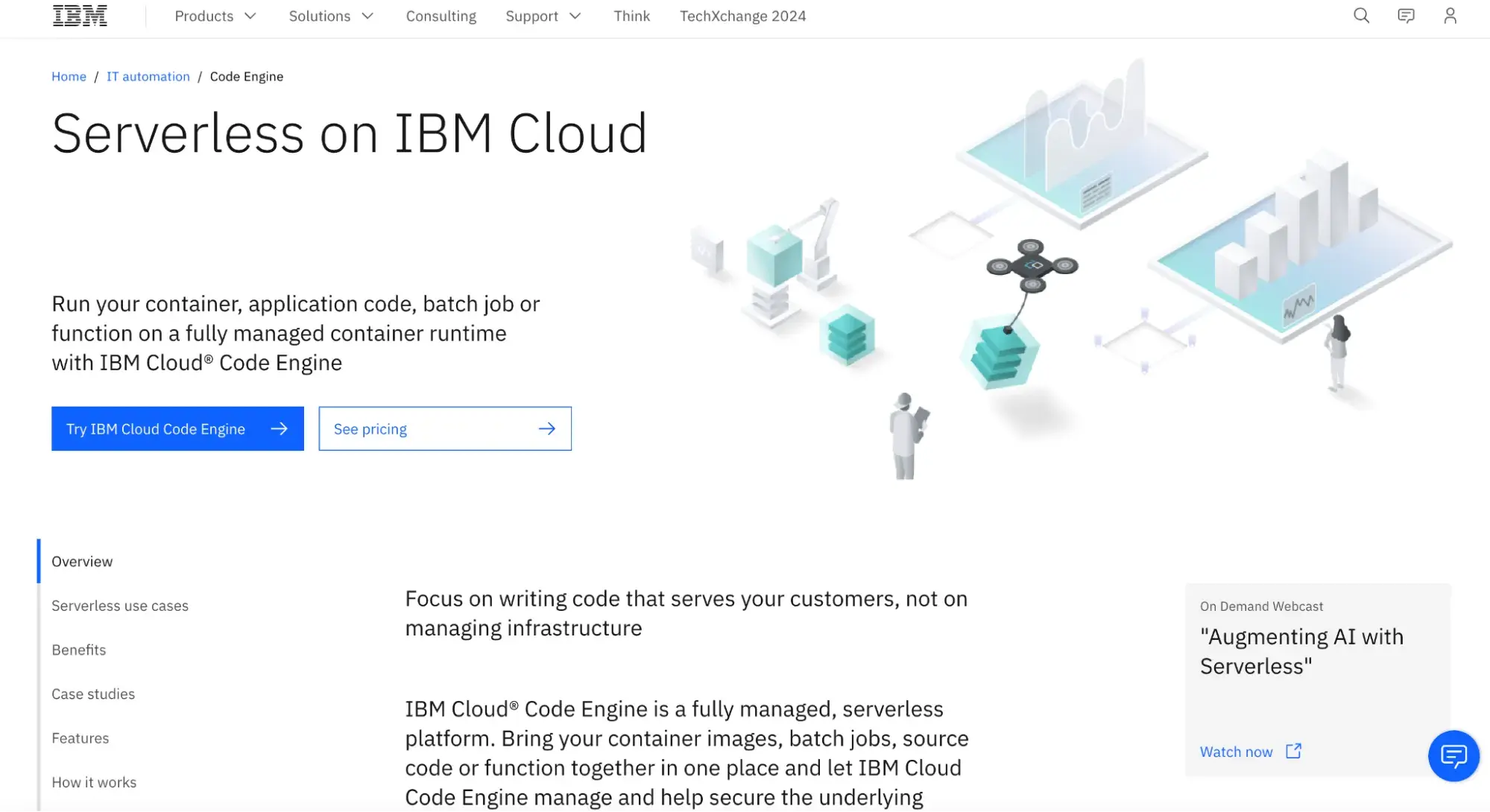
Task: Click See pricing arrow button
Action: [x=546, y=428]
